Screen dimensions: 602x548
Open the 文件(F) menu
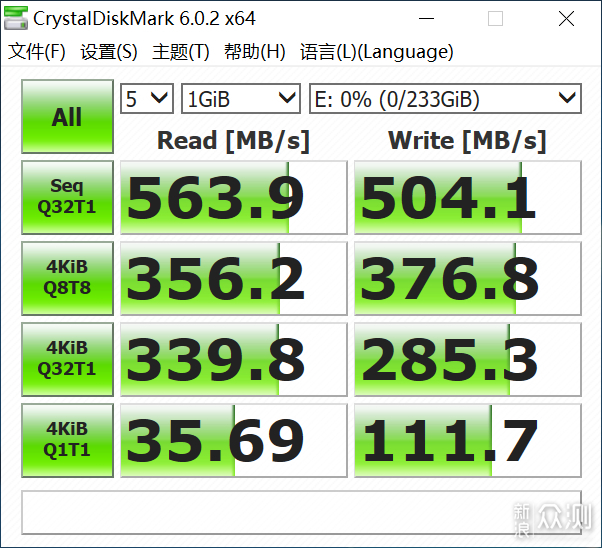tap(37, 52)
